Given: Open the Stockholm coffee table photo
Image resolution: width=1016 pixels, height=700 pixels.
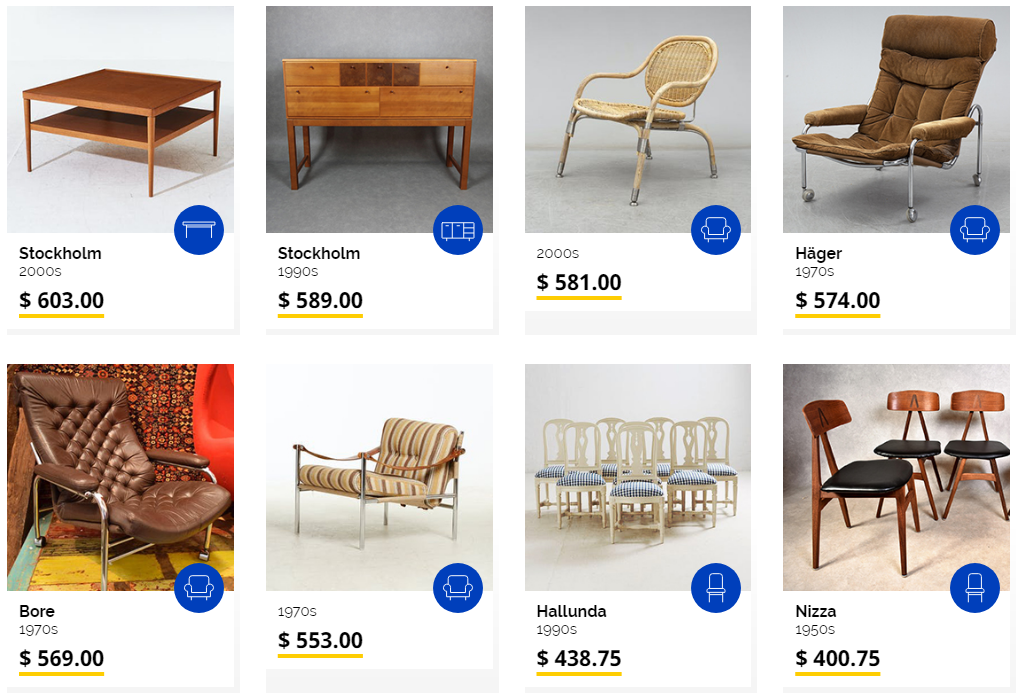Looking at the screenshot, I should 121,119.
